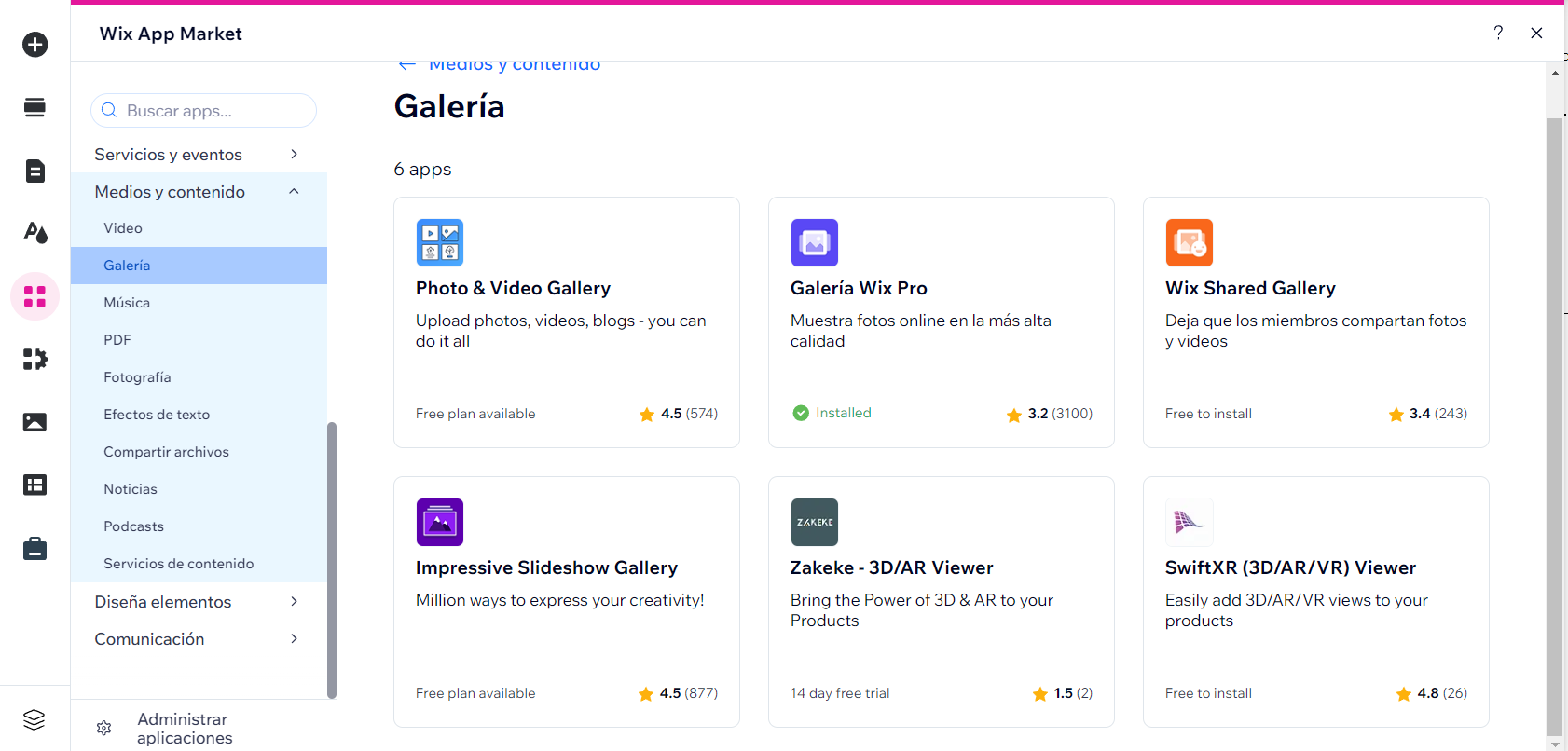Screen dimensions: 1568x751
Task: Open the Wix Shared Gallery app title
Action: (1250, 289)
